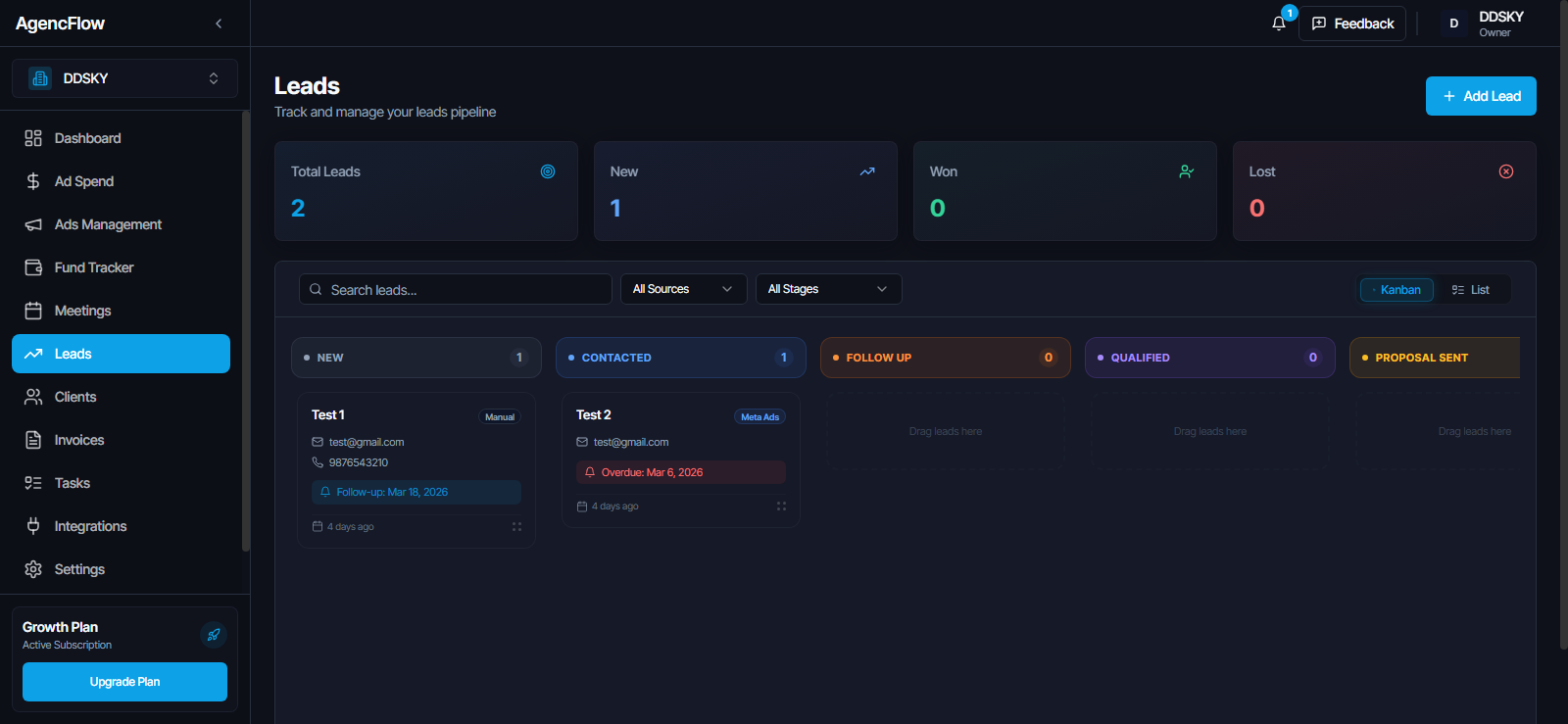Open the notifications bell
Image resolution: width=1568 pixels, height=724 pixels.
click(x=1279, y=24)
